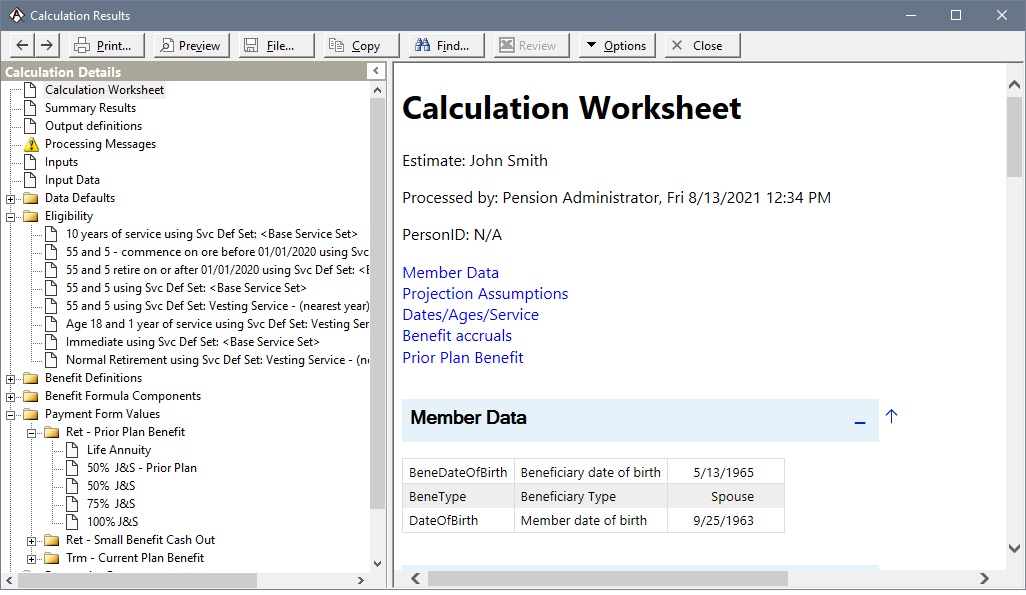Expand Ret - Small Benefit Cash Out
Viewport: 1026px width, 595px height.
tap(32, 540)
